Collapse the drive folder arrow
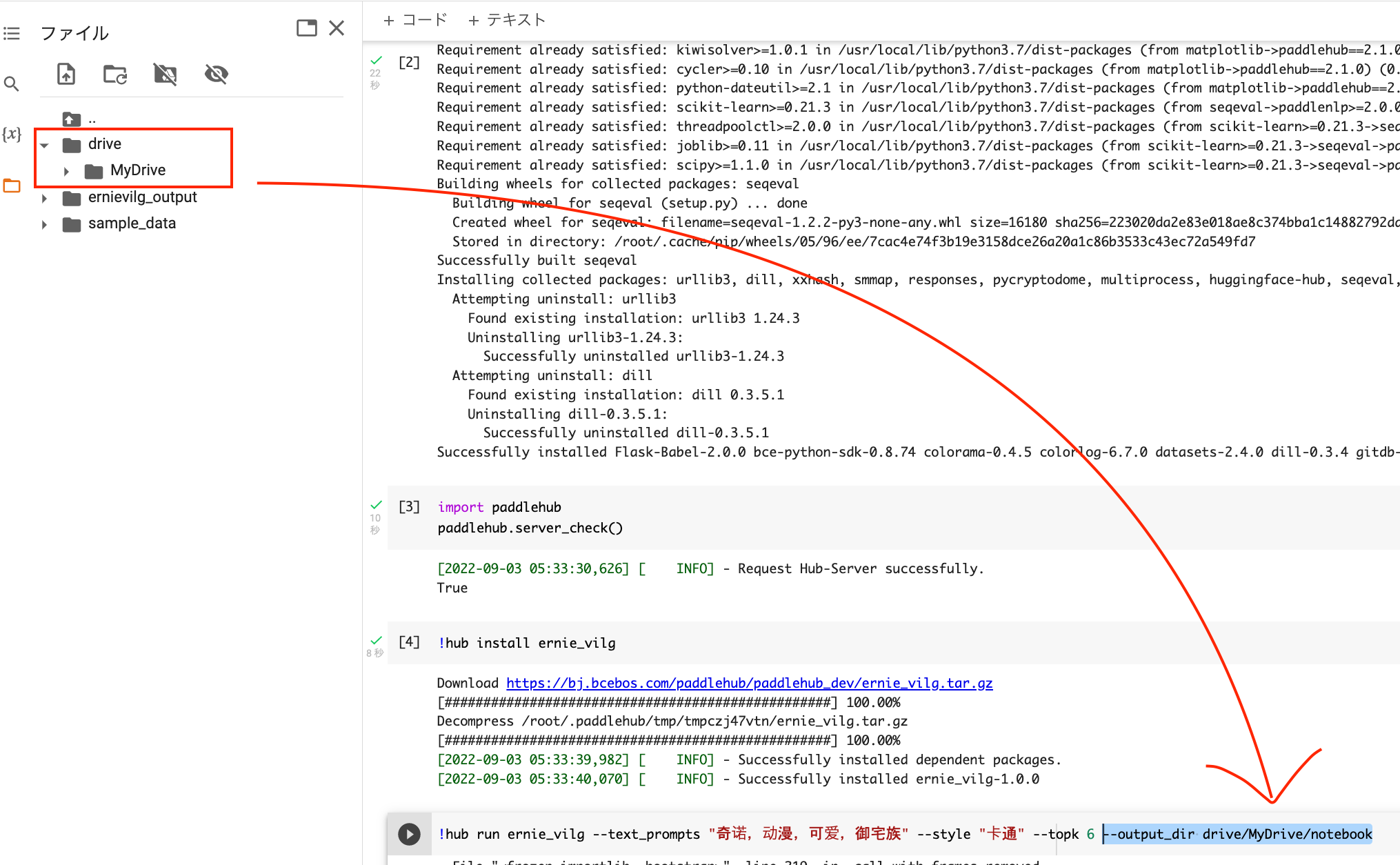The height and width of the screenshot is (865, 1400). tap(45, 145)
